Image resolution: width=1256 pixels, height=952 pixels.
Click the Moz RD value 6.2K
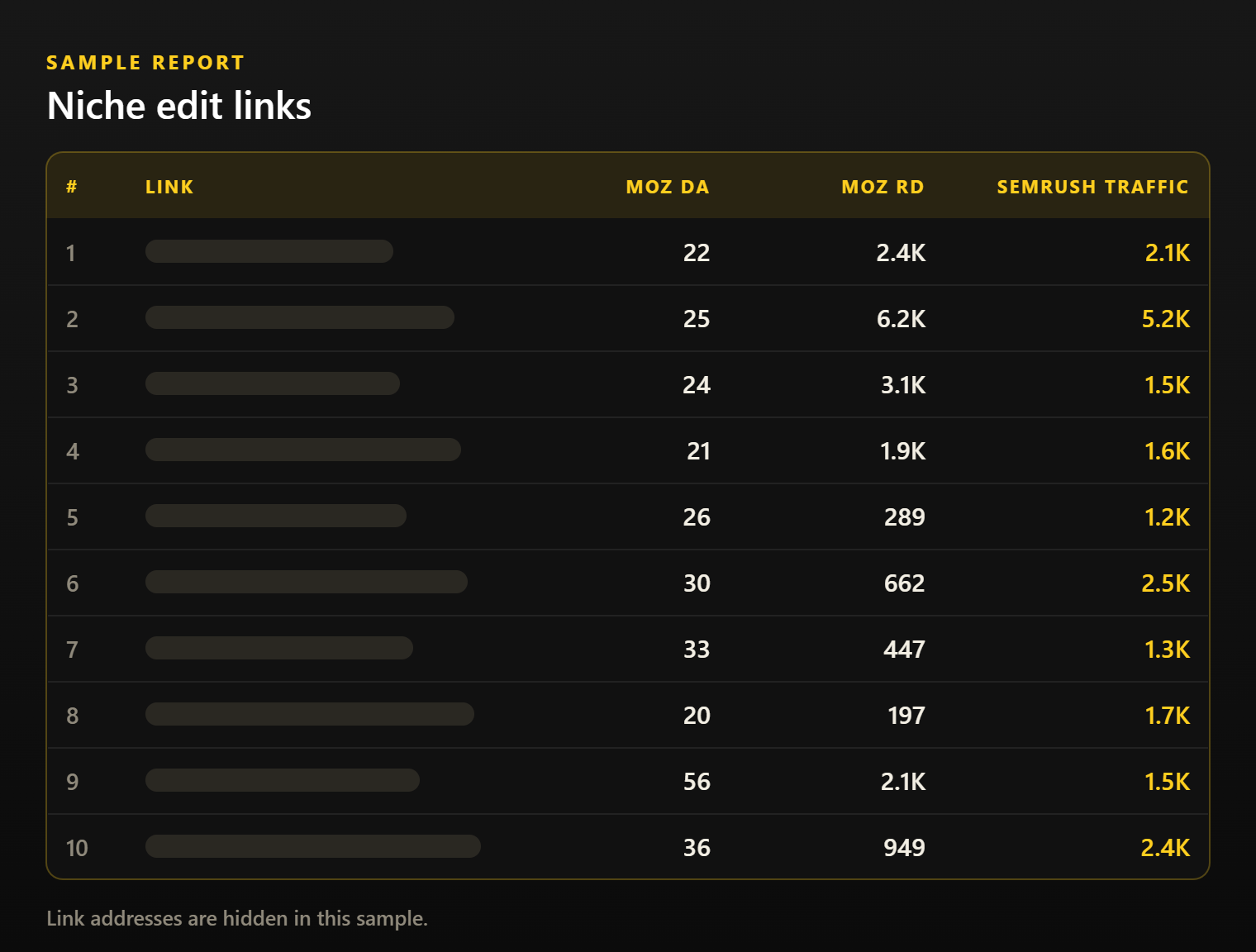(901, 319)
